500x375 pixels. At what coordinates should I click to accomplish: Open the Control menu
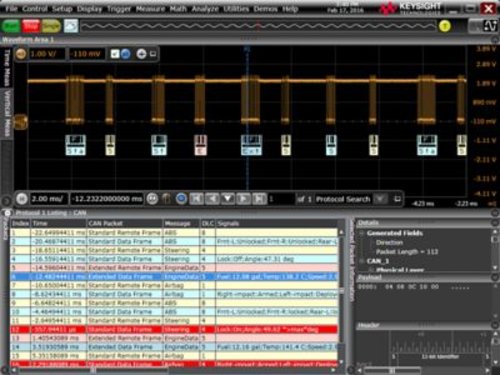pos(35,9)
